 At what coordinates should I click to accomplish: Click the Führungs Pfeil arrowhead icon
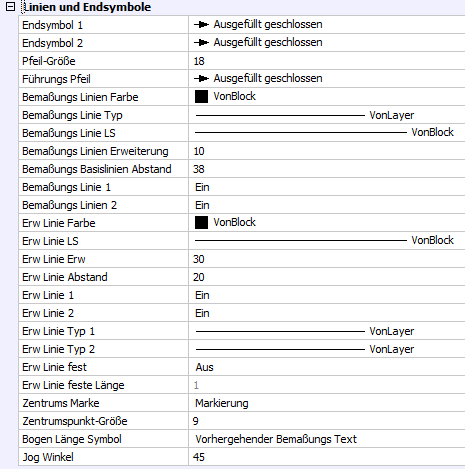click(x=201, y=79)
